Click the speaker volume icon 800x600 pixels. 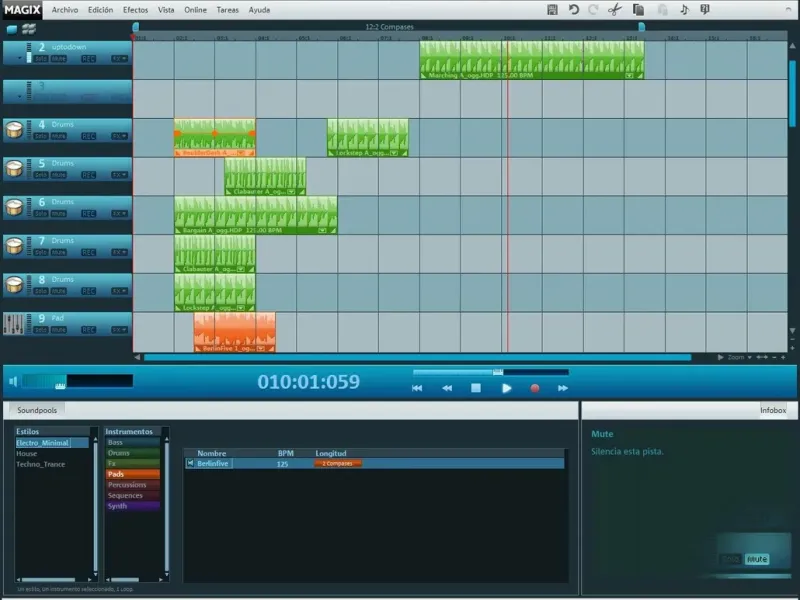point(13,381)
